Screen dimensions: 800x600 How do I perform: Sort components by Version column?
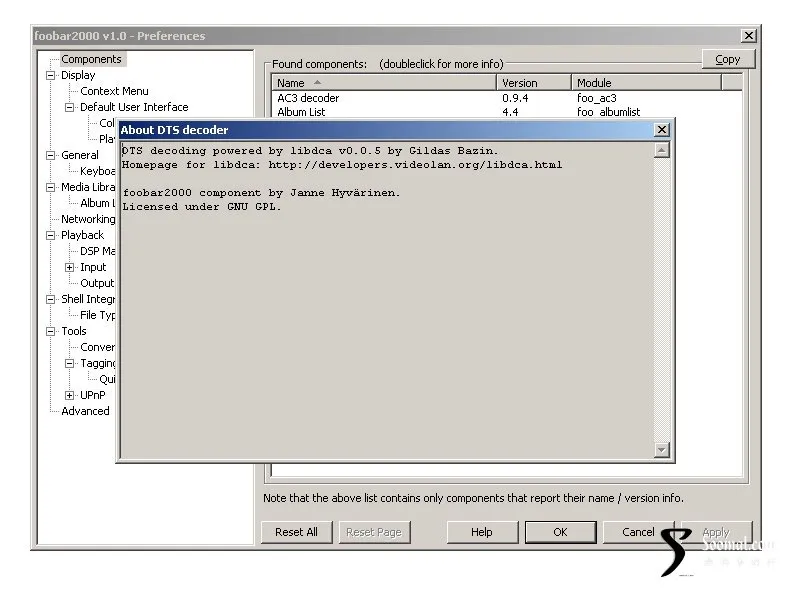click(534, 83)
